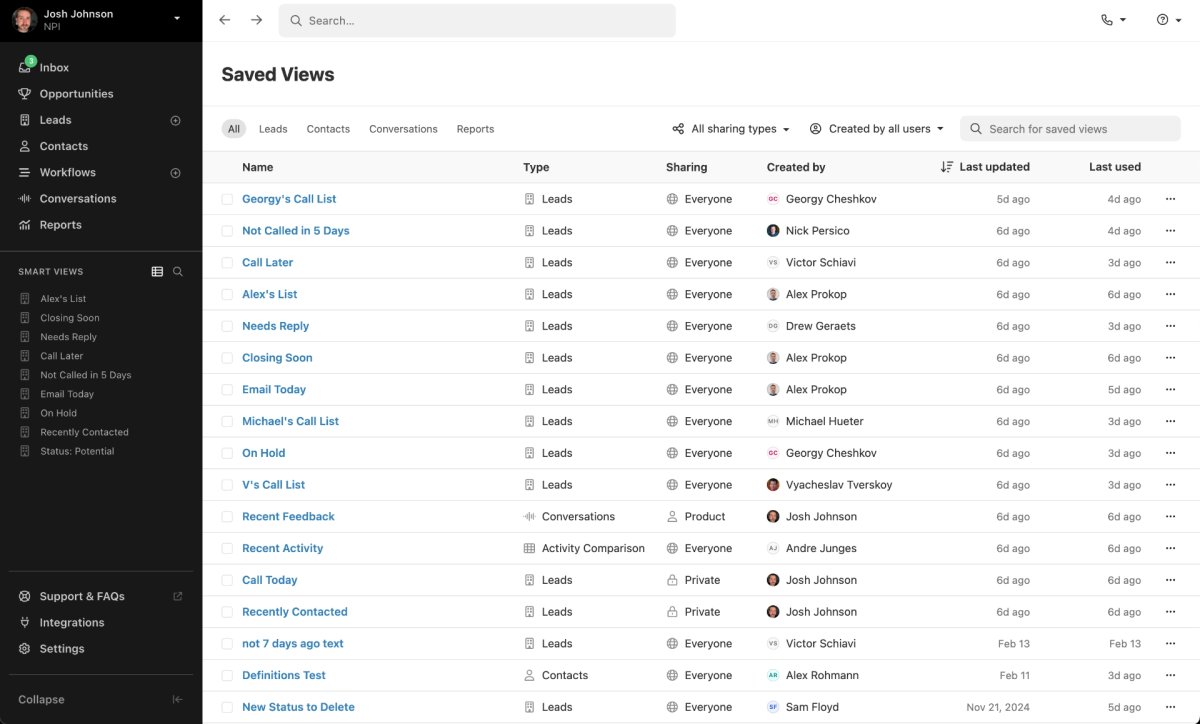Tick the Alex's List checkbox
1200x724 pixels.
click(x=227, y=295)
